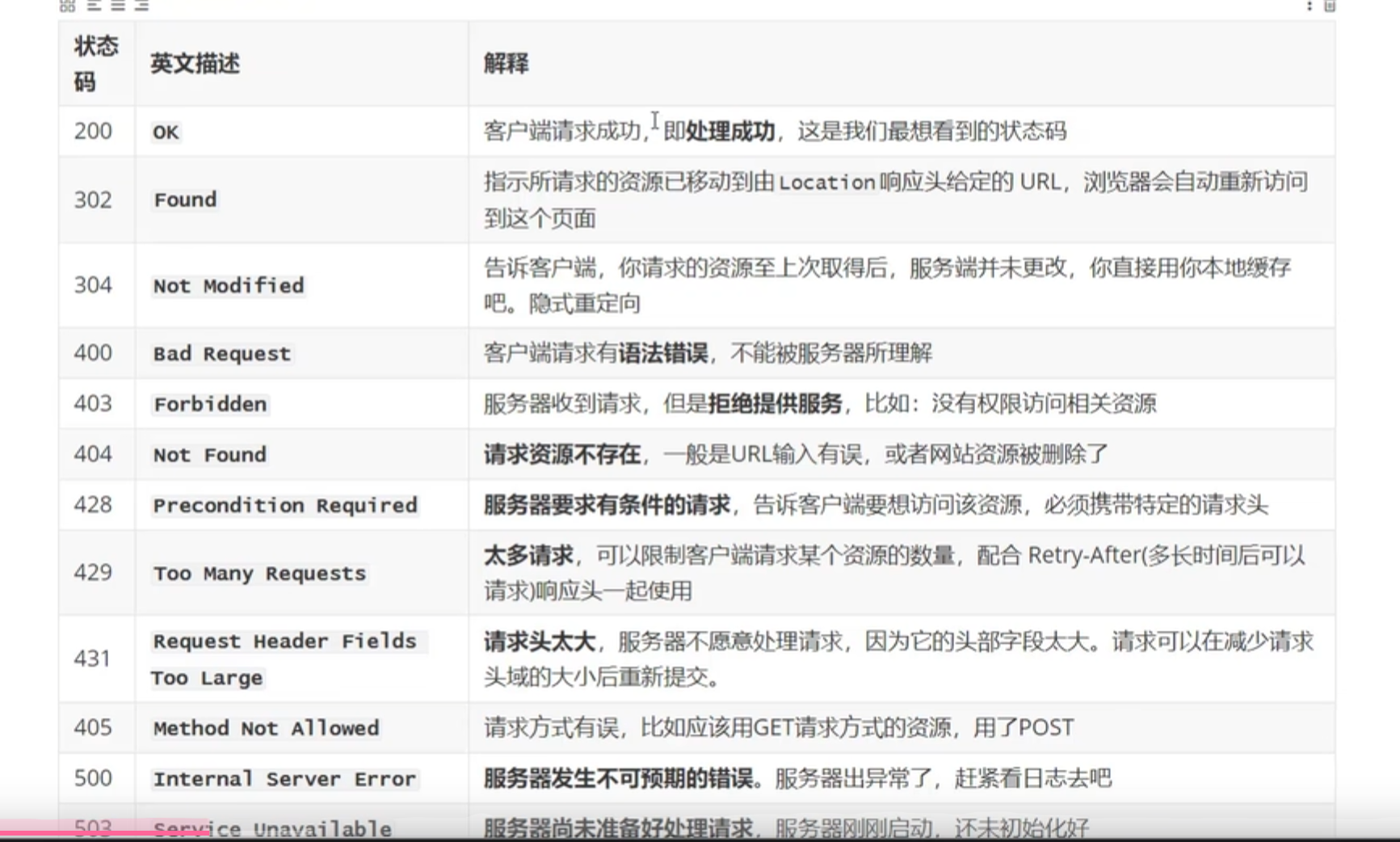Click the delete table trash icon
Image resolution: width=1400 pixels, height=842 pixels.
click(1330, 6)
